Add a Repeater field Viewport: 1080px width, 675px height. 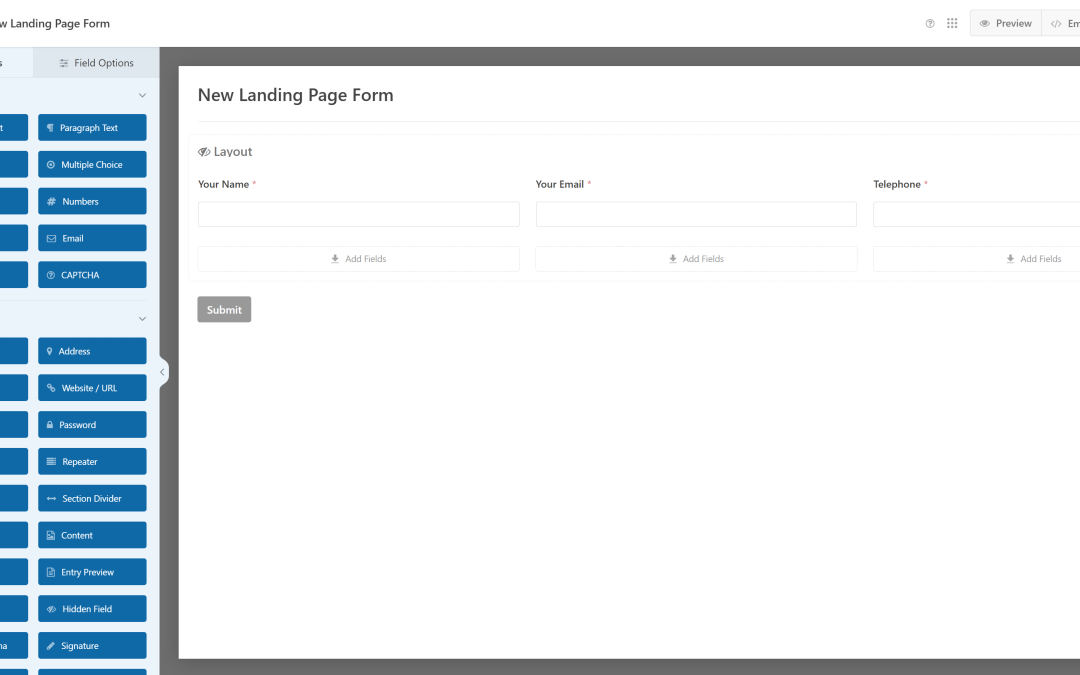click(92, 461)
